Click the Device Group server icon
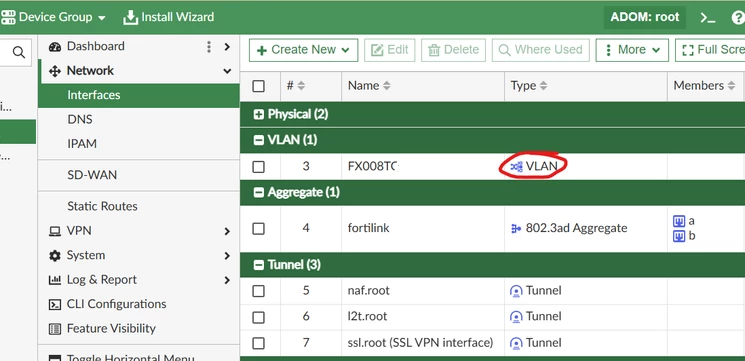Screen dimensions: 745x361 [x=8, y=17]
